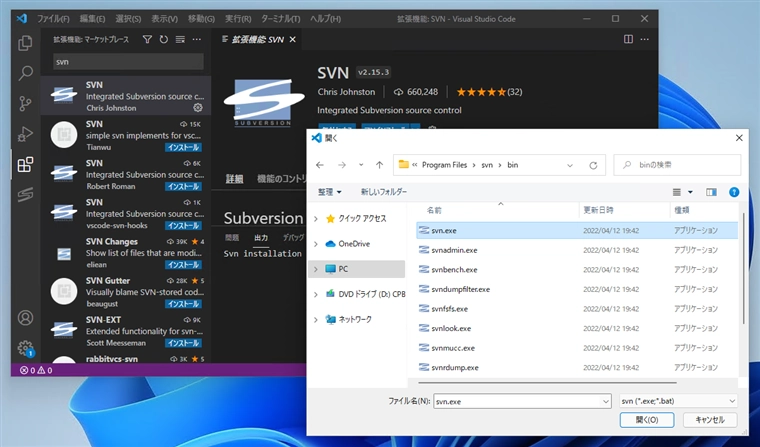Open the 整理 organize dropdown
Screen dimensions: 760x447
coord(330,192)
